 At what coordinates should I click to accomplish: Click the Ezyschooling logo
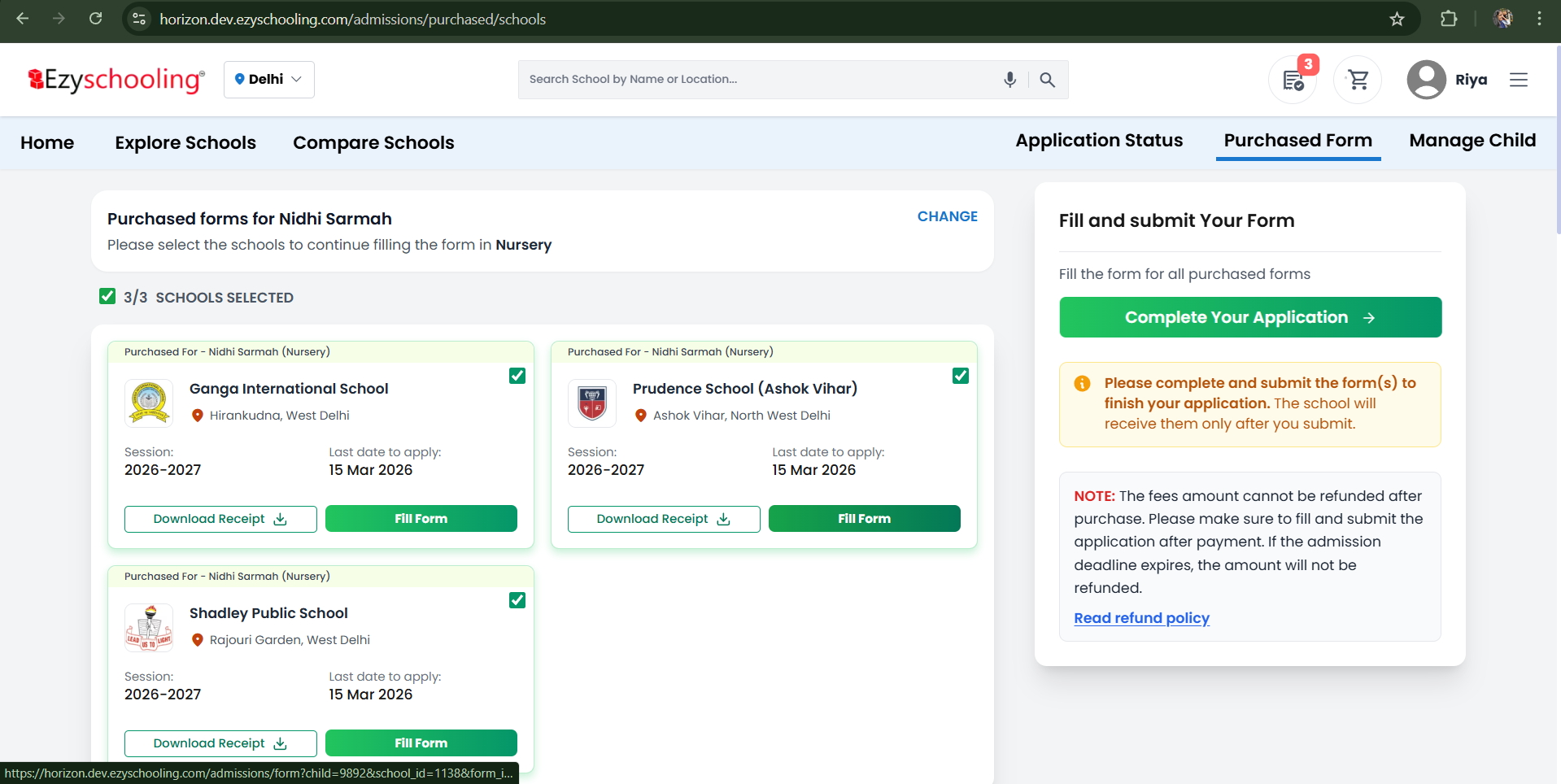[x=116, y=80]
